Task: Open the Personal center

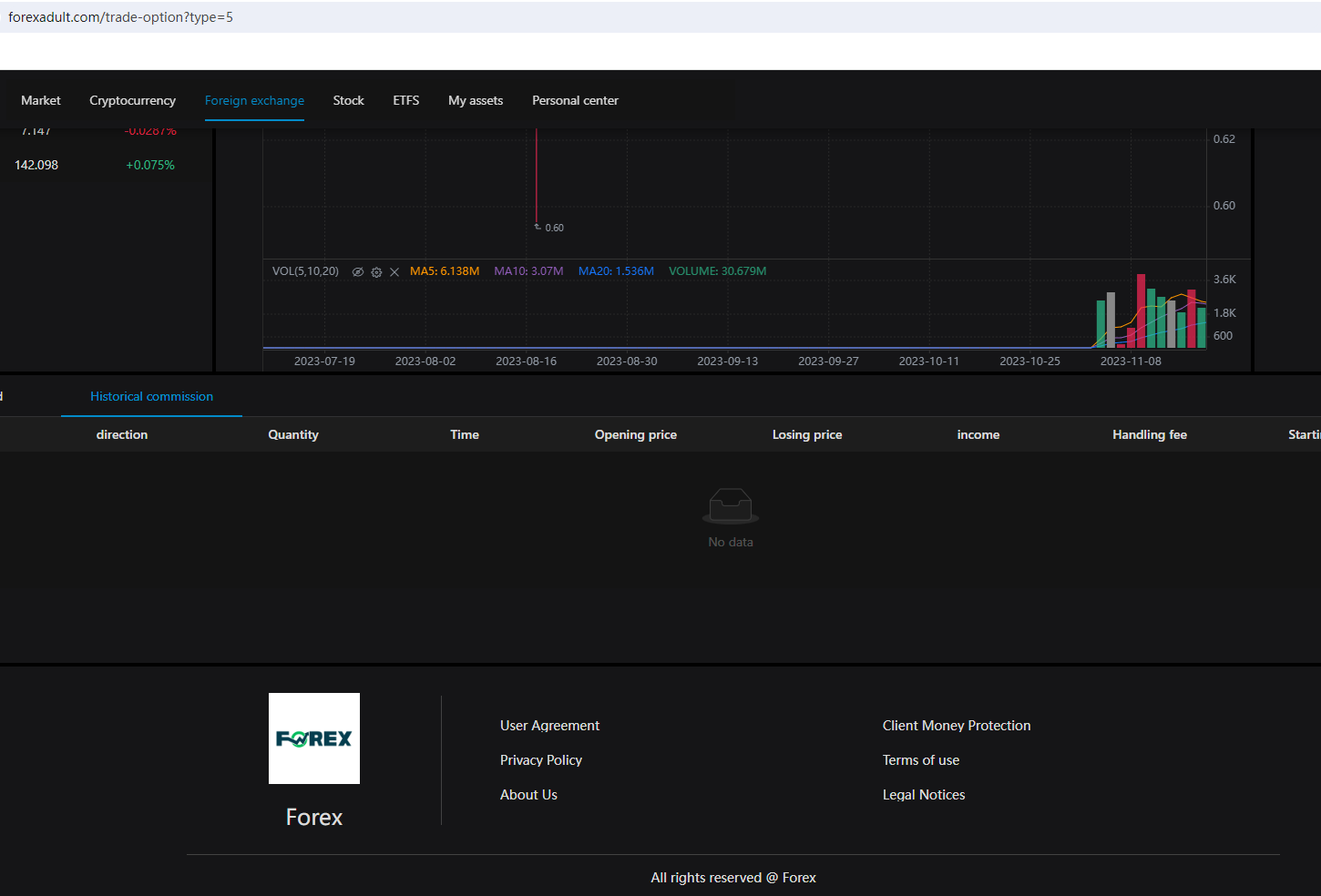Action: pos(575,100)
